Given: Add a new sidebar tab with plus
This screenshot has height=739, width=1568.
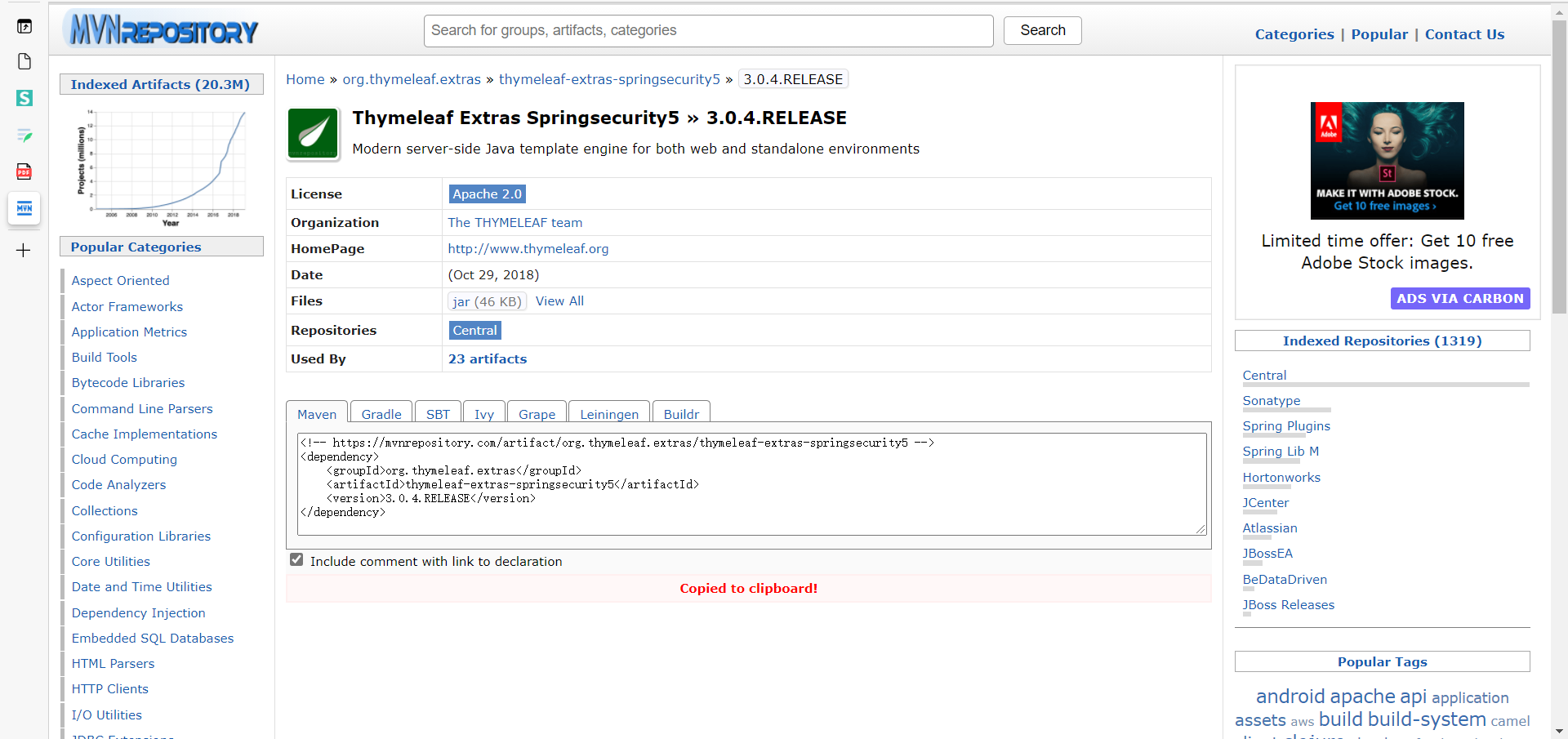Looking at the screenshot, I should (24, 251).
